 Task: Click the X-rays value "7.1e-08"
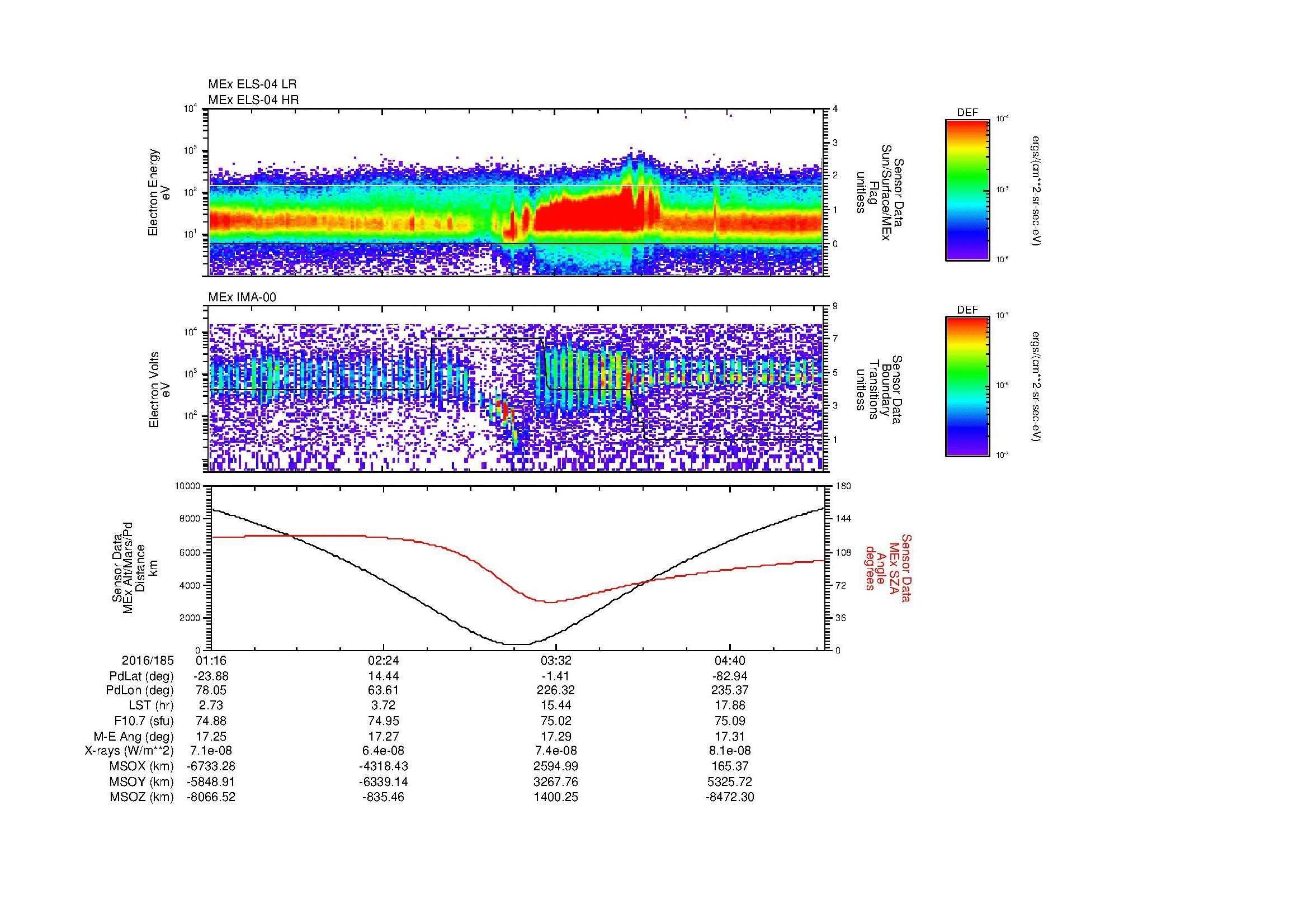pyautogui.click(x=211, y=751)
